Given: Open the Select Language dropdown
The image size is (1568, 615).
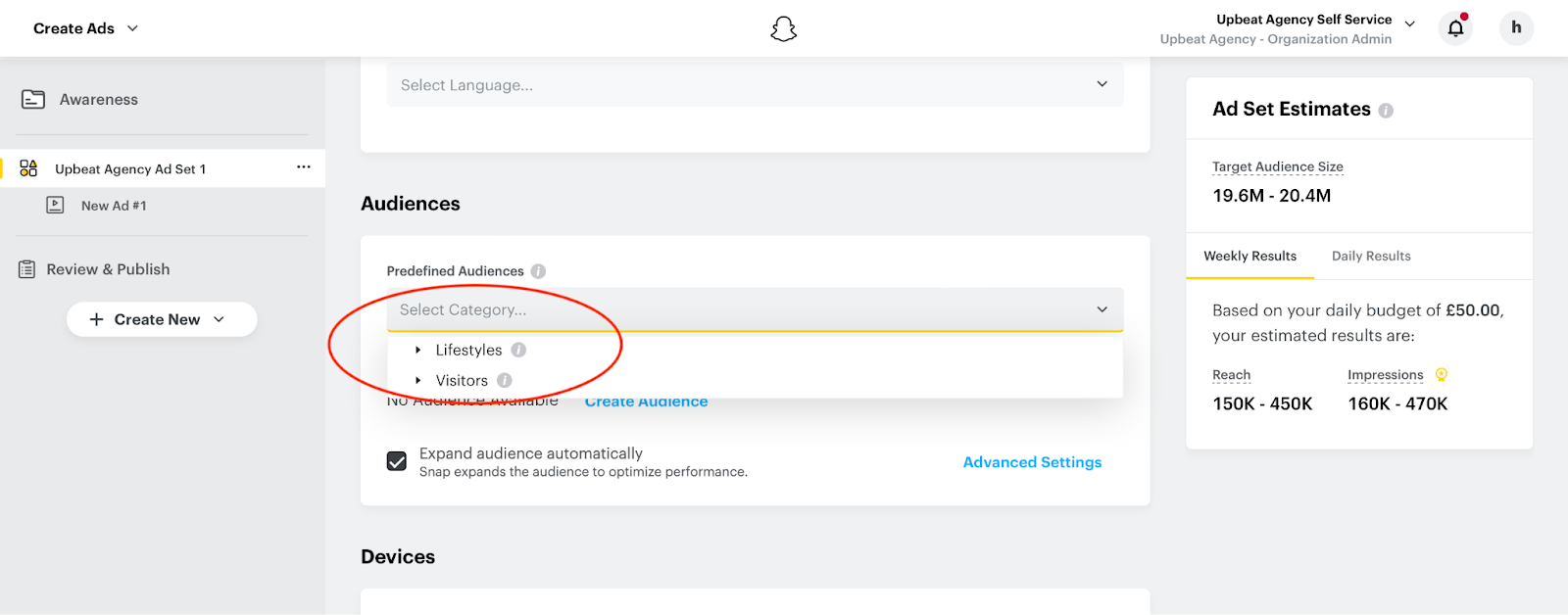Looking at the screenshot, I should [x=755, y=85].
